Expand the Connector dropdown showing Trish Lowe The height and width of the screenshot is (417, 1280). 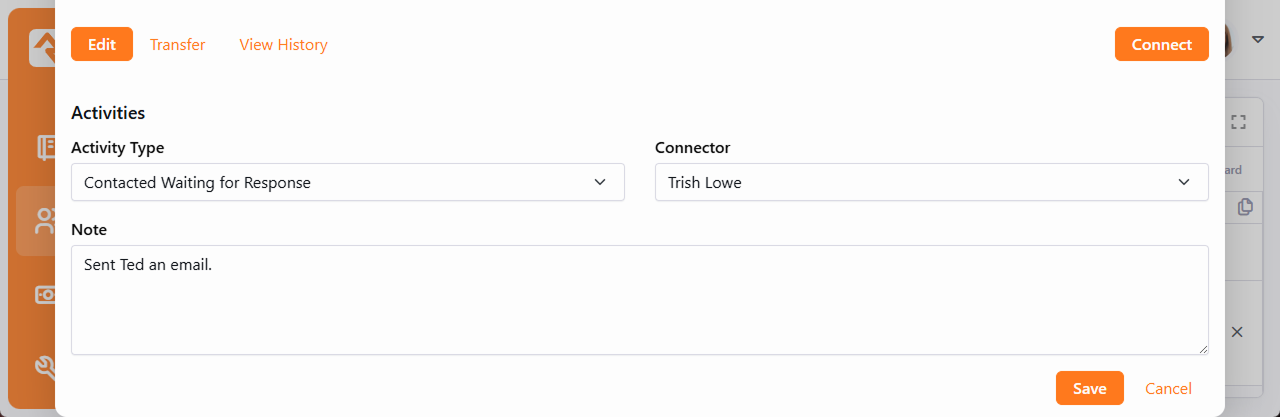tap(931, 182)
